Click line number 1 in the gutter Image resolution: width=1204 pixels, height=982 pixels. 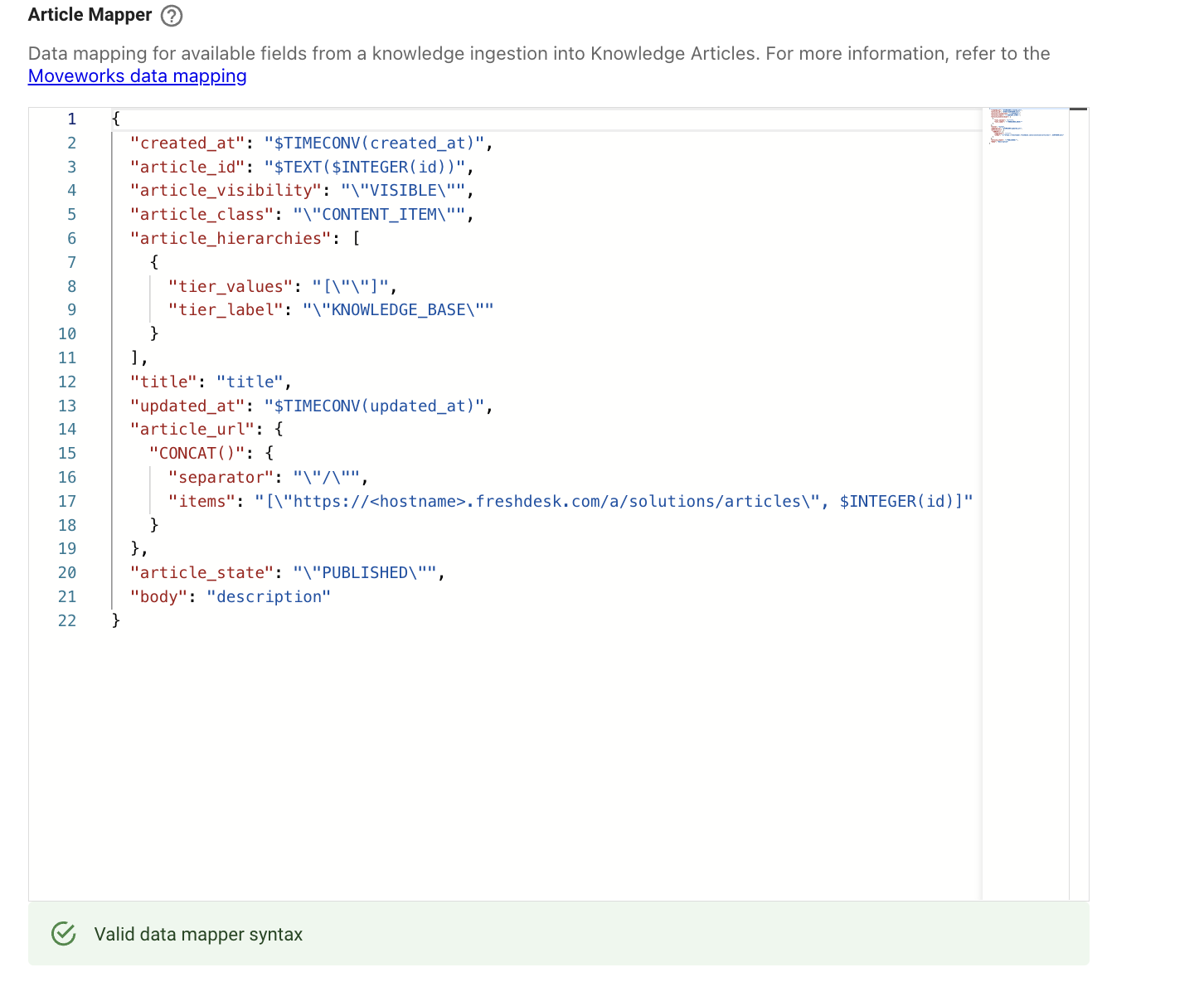71,119
